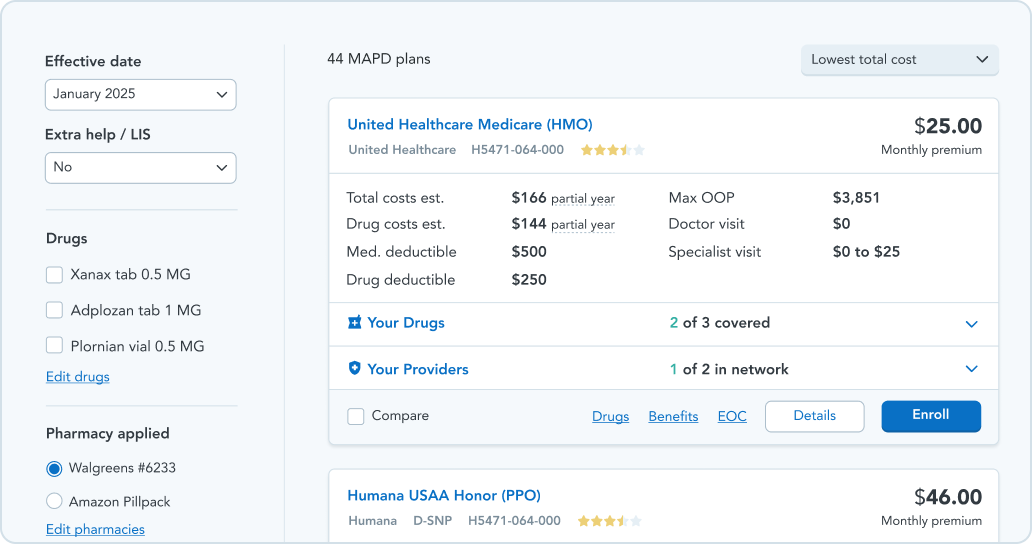Select the Amazon Pillpack pharmacy radio button
Screen dimensions: 1032x544
coord(55,501)
